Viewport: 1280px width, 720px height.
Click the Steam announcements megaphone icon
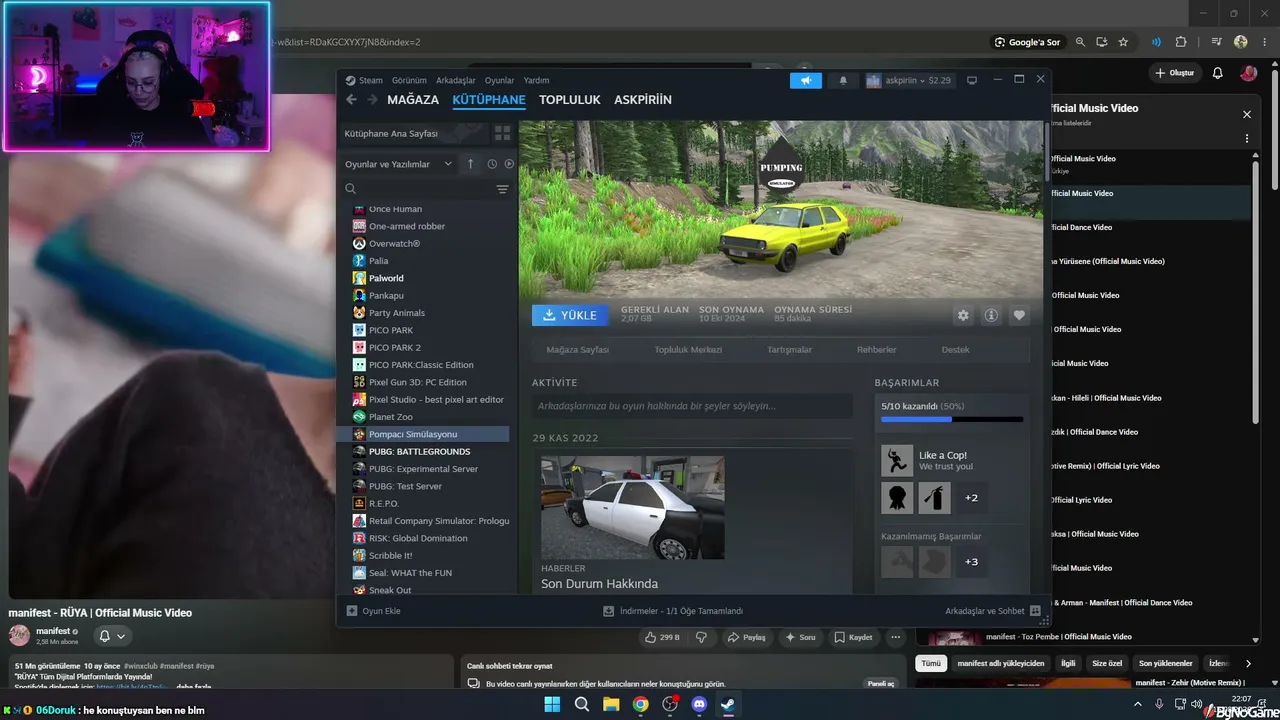805,80
